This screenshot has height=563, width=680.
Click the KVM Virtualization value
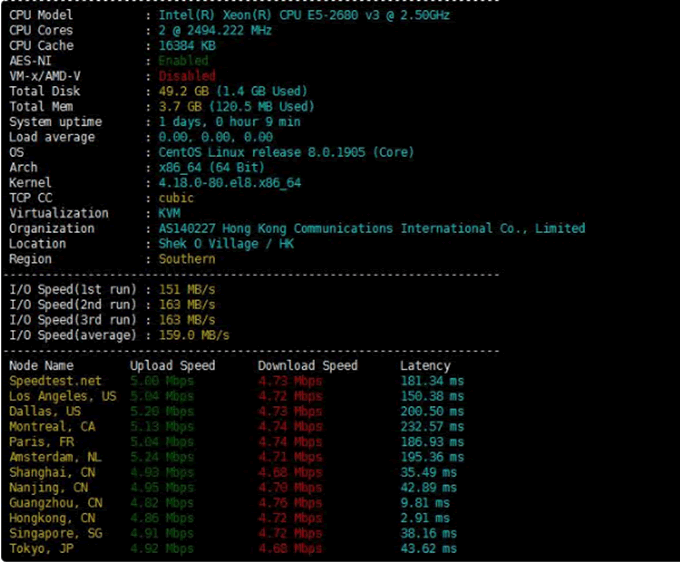pos(169,213)
